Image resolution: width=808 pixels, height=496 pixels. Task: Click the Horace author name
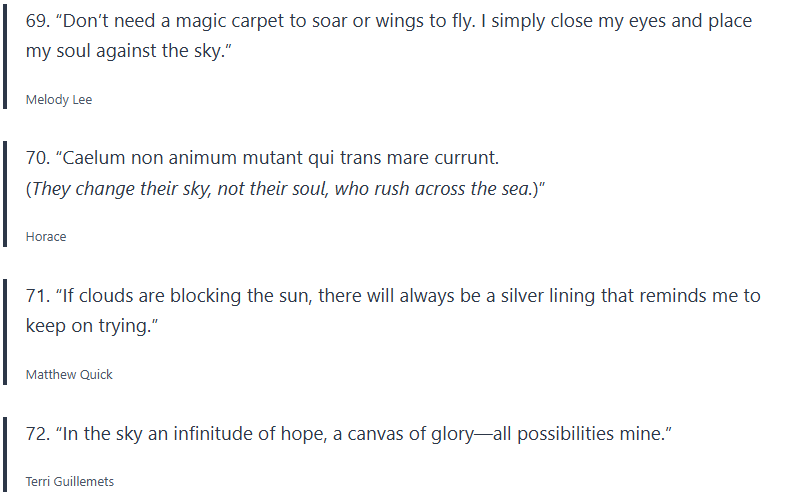tap(46, 237)
